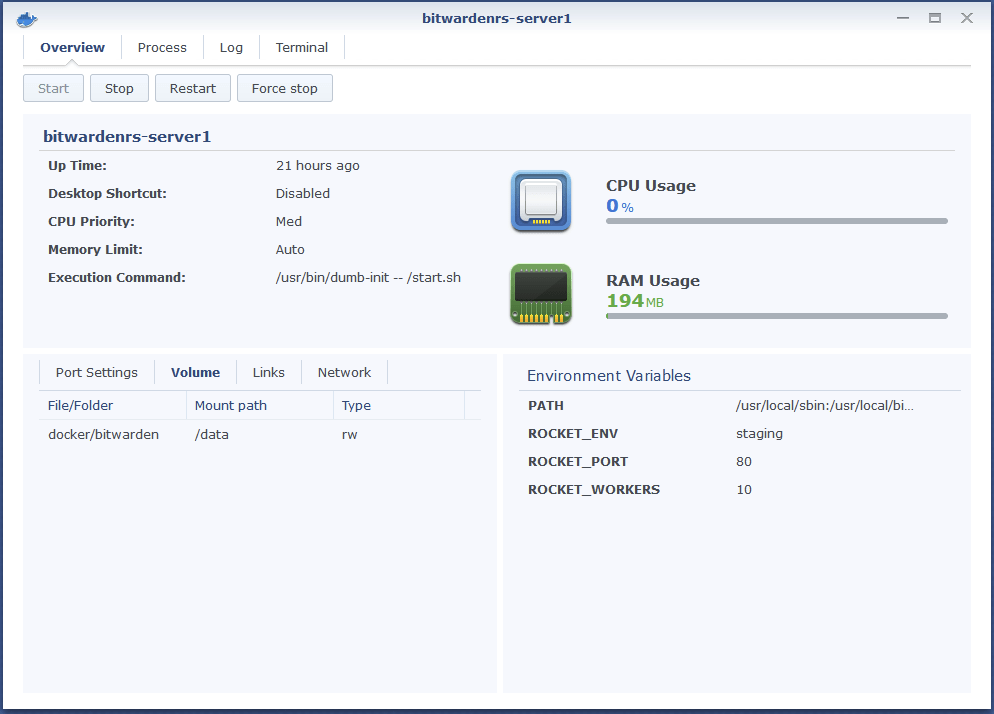The width and height of the screenshot is (994, 714).
Task: Select the ROCKET_WORKERS variable name
Action: point(594,490)
